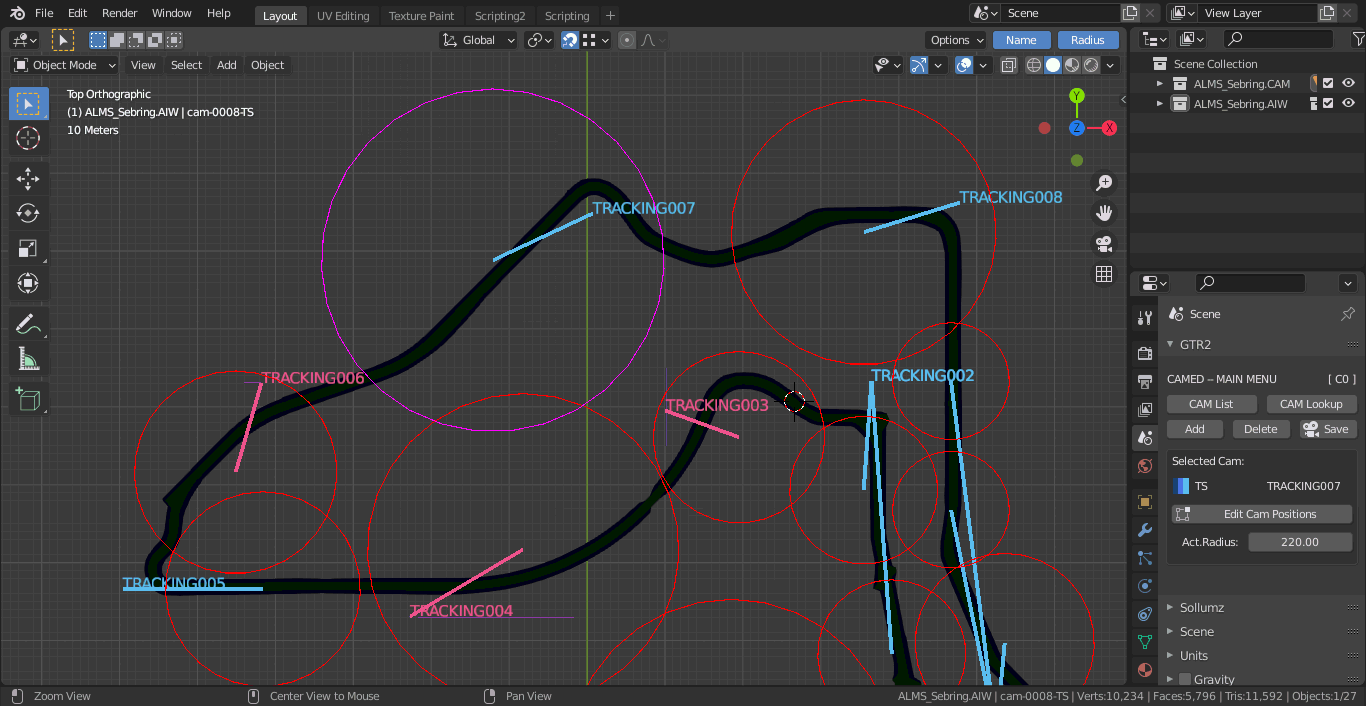Click the outliner search field
This screenshot has width=1366, height=706.
pos(1278,39)
